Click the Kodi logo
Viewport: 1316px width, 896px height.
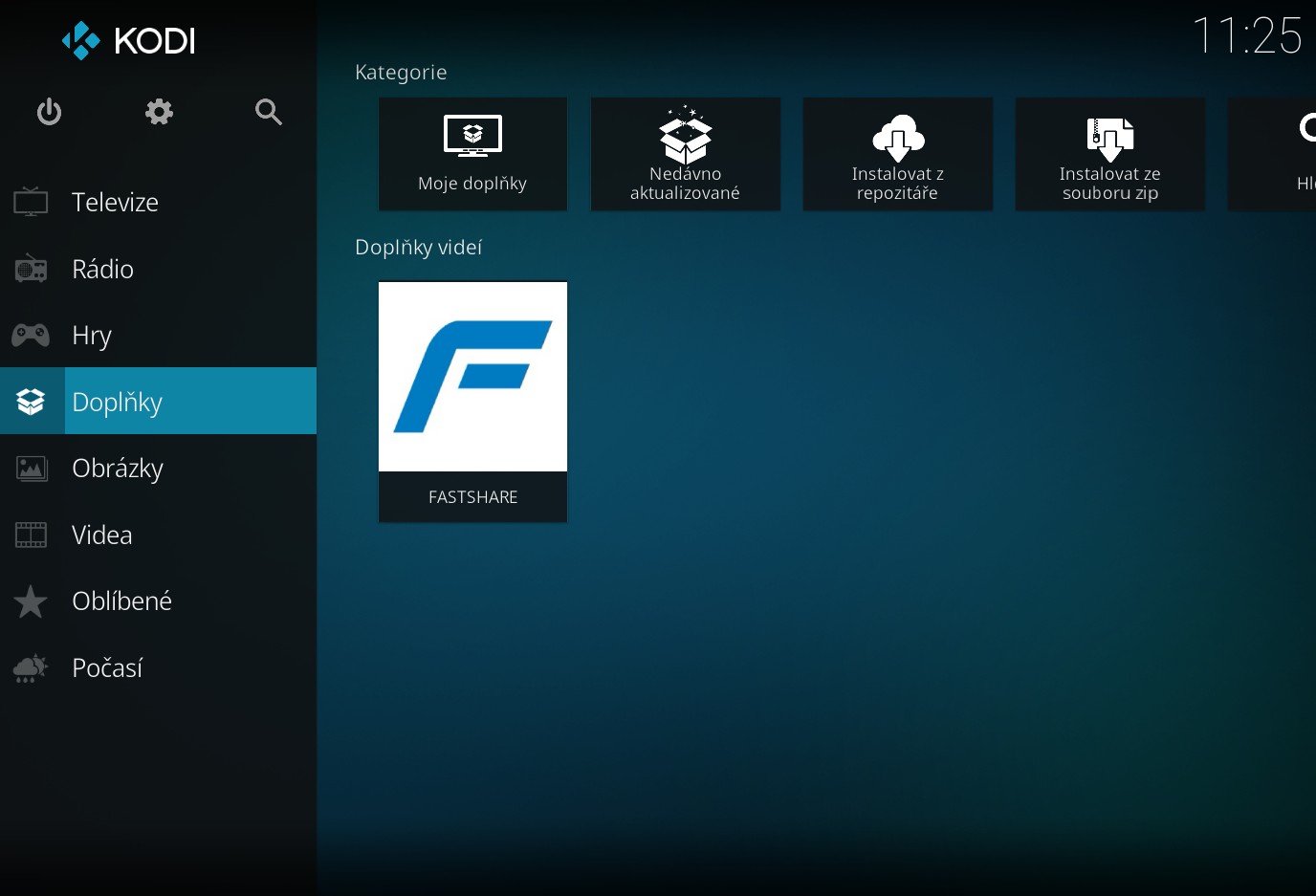(128, 40)
